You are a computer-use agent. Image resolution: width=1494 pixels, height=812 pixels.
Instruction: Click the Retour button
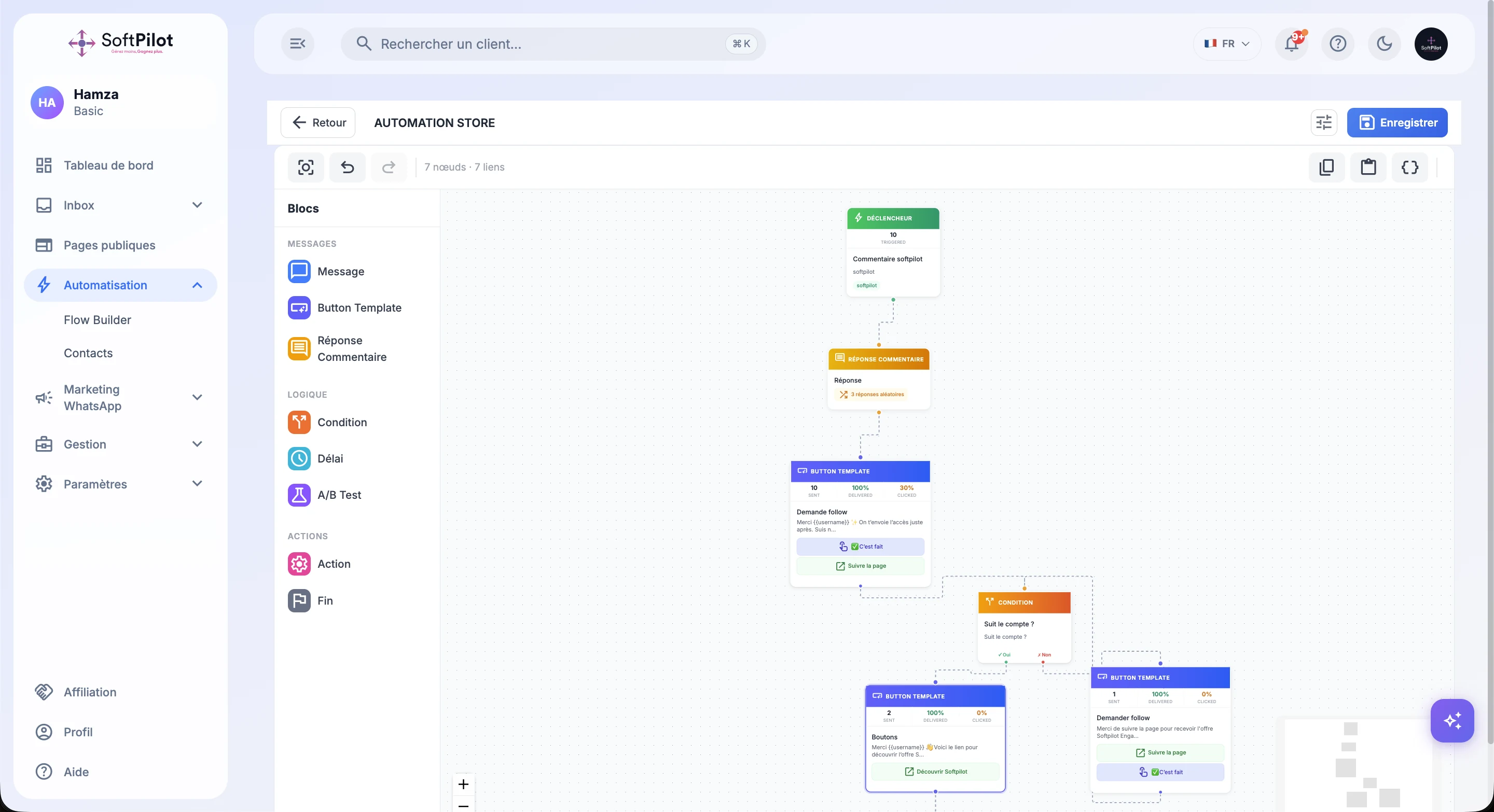(318, 122)
